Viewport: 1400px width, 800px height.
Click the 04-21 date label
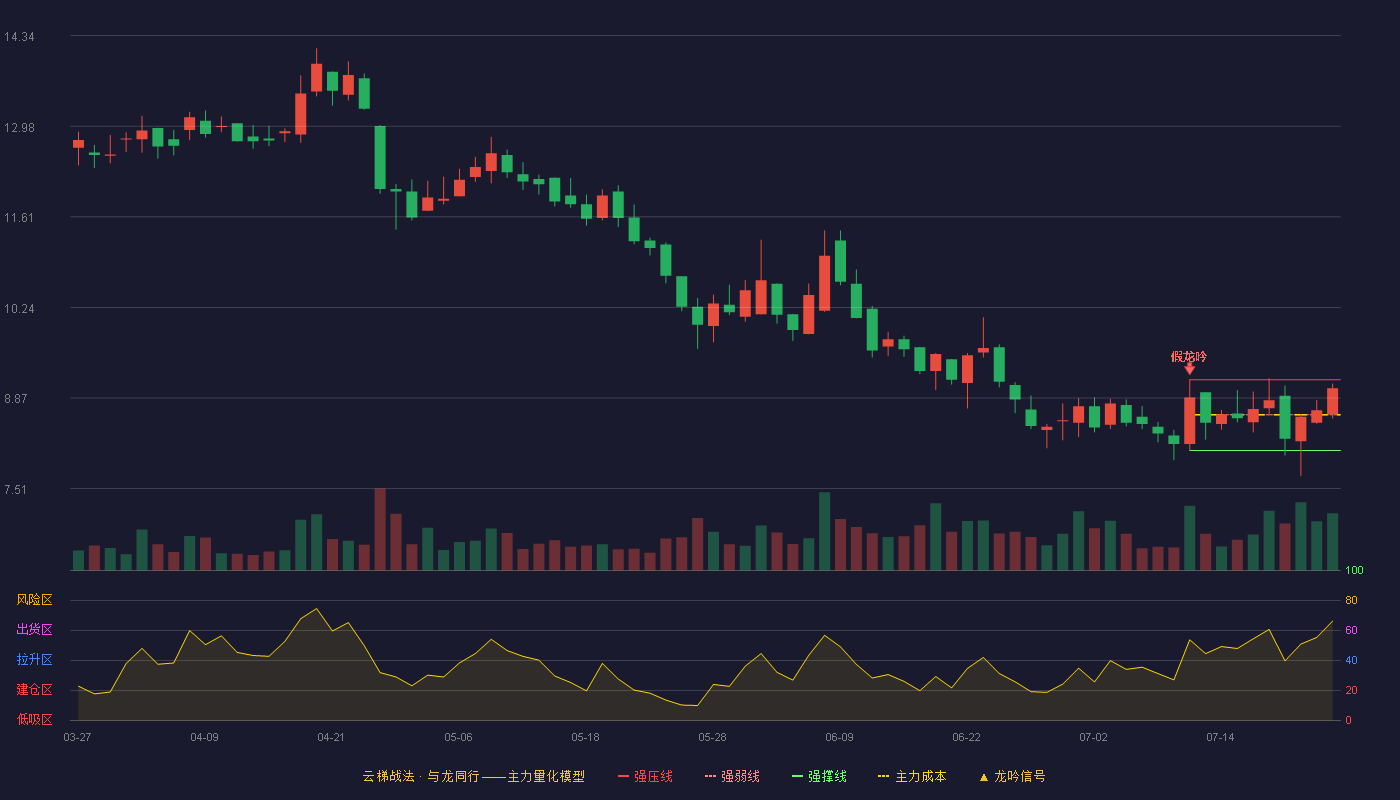(x=331, y=737)
